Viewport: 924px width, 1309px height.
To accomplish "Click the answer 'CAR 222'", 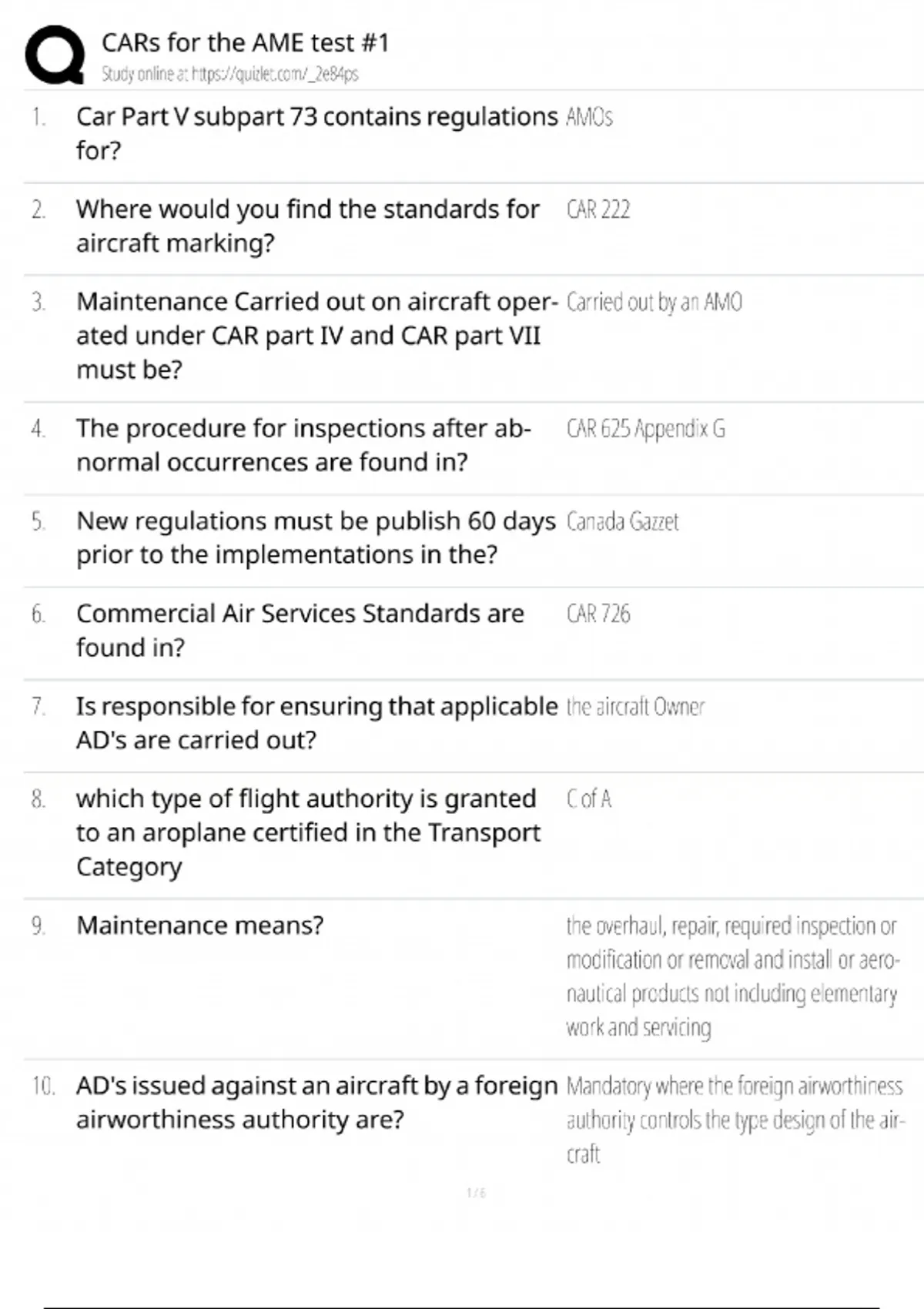I will point(598,209).
